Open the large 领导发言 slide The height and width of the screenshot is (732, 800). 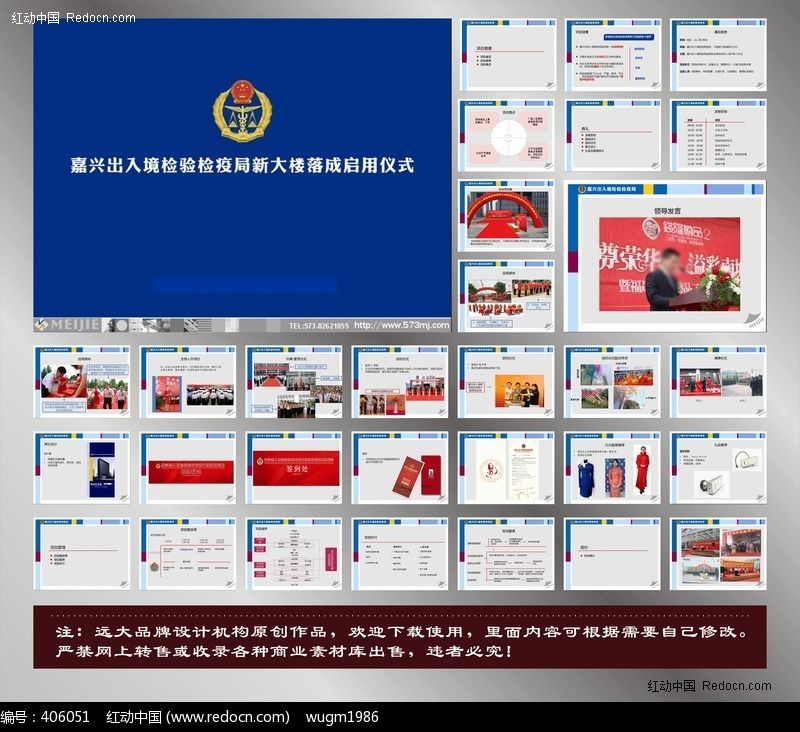click(664, 256)
